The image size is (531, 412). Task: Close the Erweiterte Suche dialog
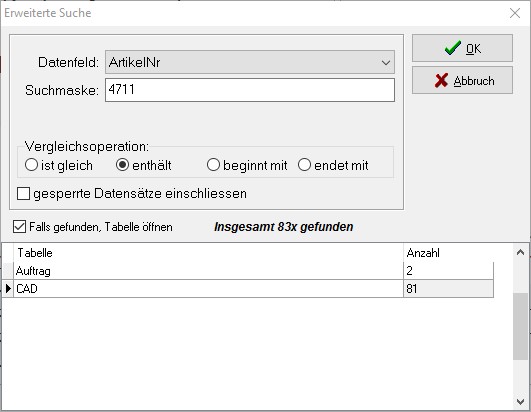515,13
